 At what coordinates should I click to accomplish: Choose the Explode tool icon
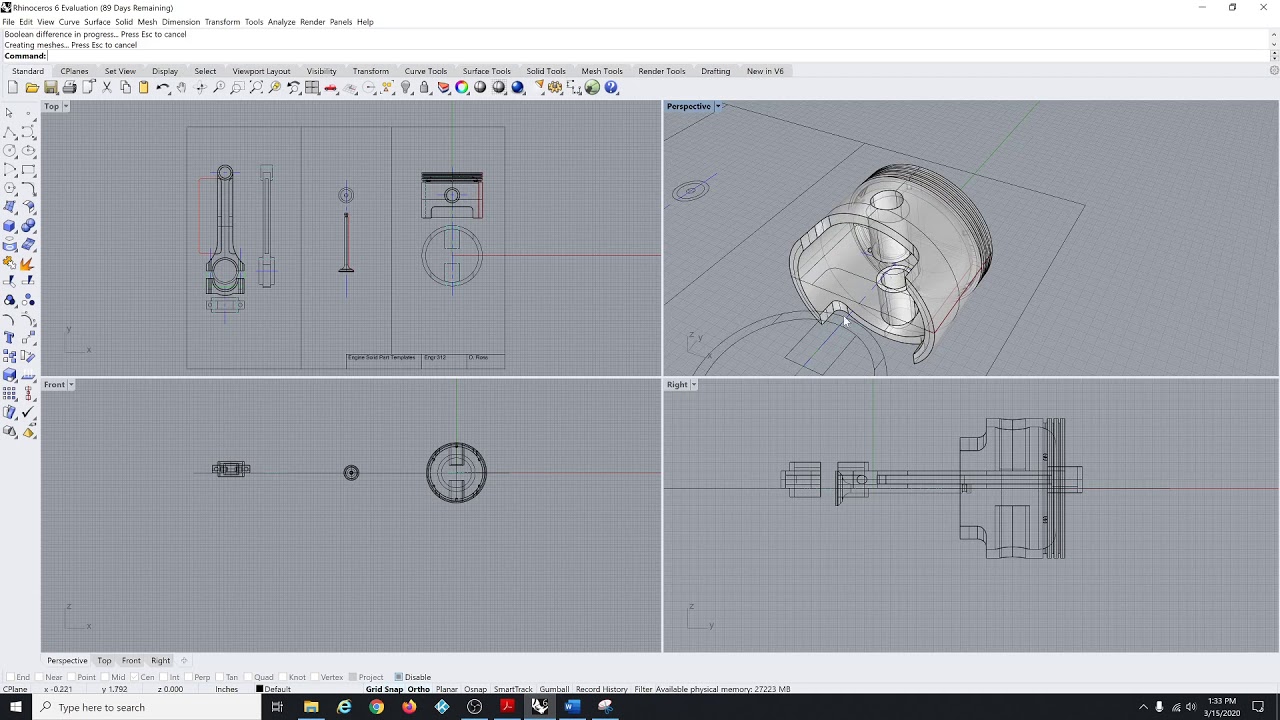(28, 263)
